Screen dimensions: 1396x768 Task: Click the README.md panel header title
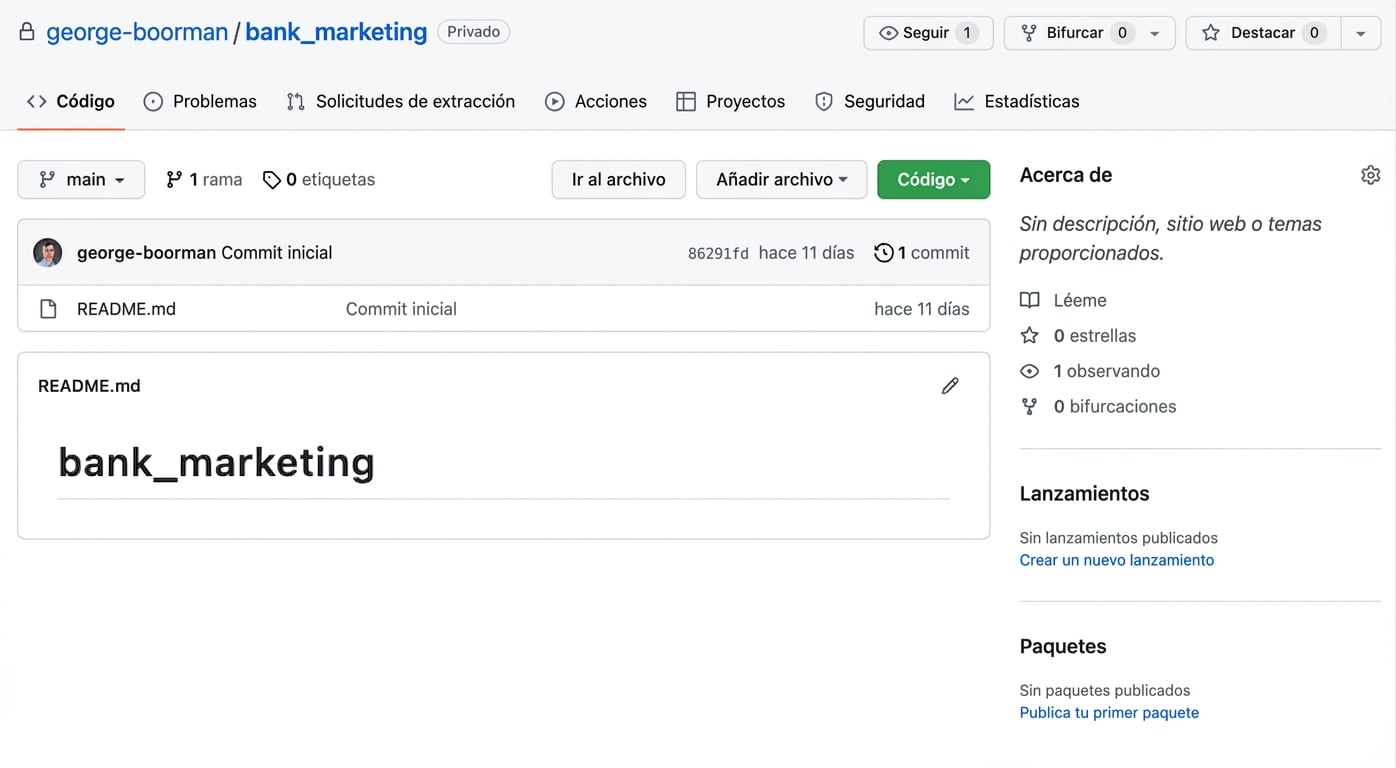pos(89,386)
